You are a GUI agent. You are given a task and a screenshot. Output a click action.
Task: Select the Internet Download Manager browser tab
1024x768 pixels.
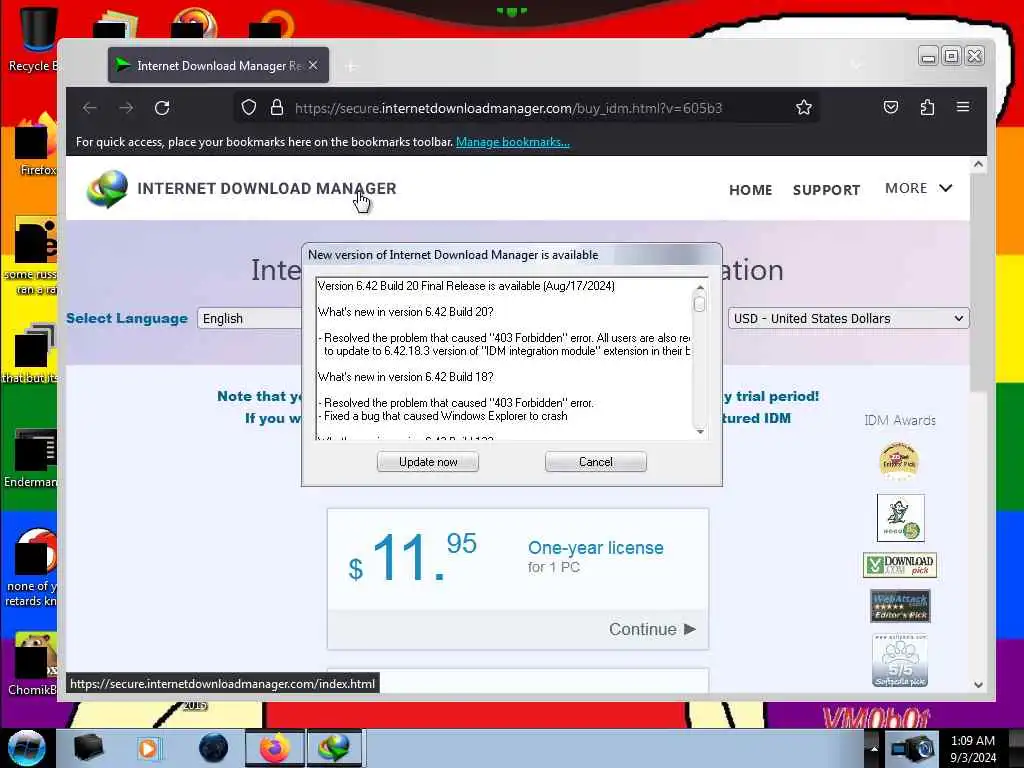[x=218, y=65]
